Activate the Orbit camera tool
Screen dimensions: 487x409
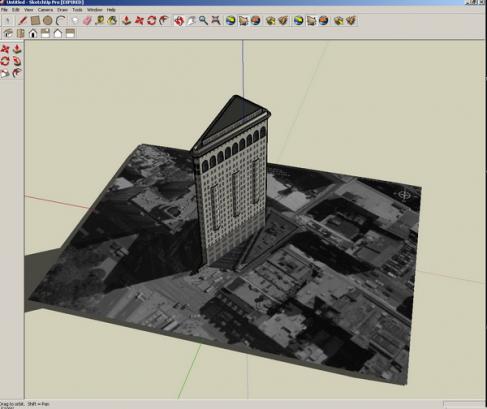tap(179, 21)
